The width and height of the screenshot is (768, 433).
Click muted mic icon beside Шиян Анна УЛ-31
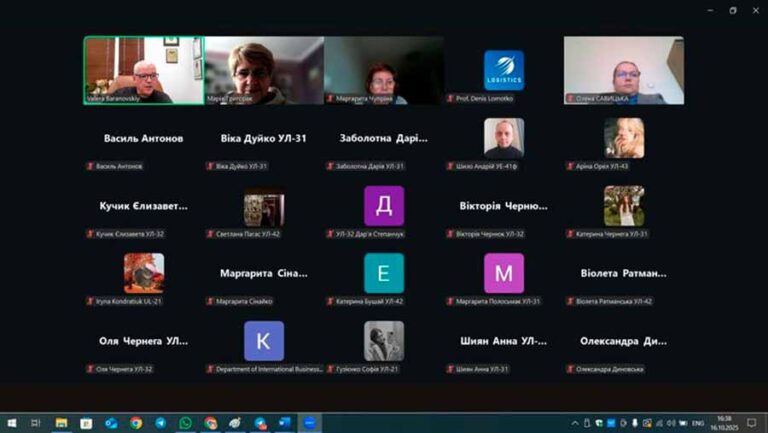pos(450,369)
